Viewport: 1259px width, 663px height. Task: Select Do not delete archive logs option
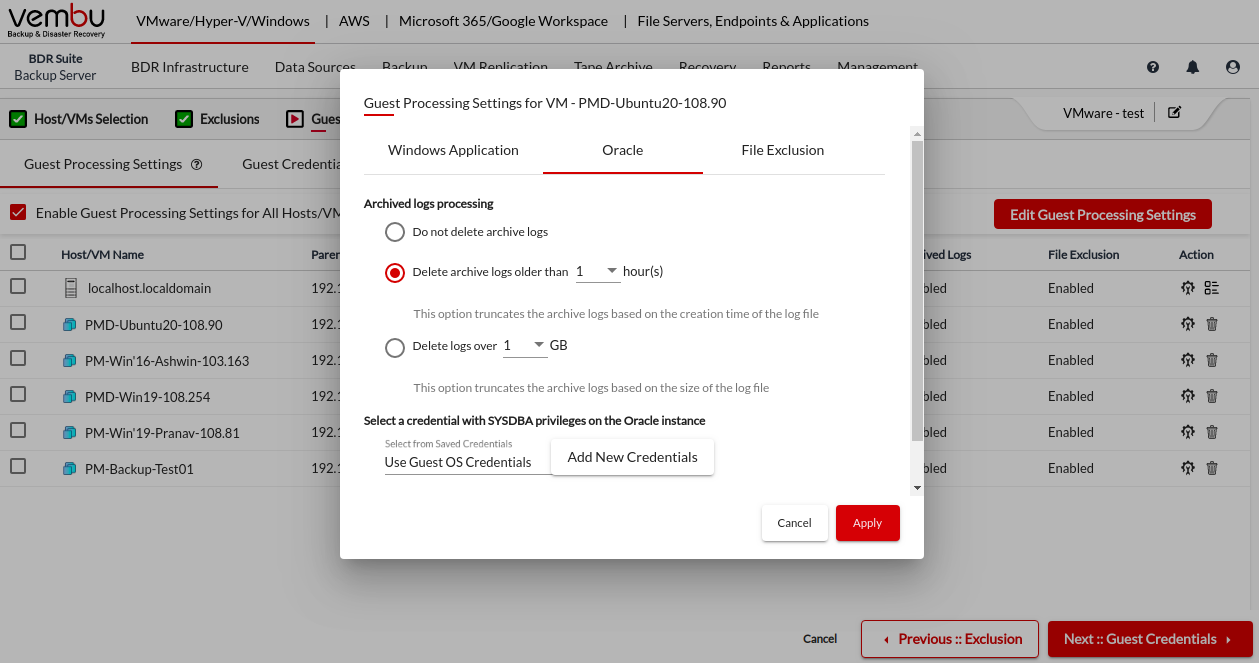[395, 232]
